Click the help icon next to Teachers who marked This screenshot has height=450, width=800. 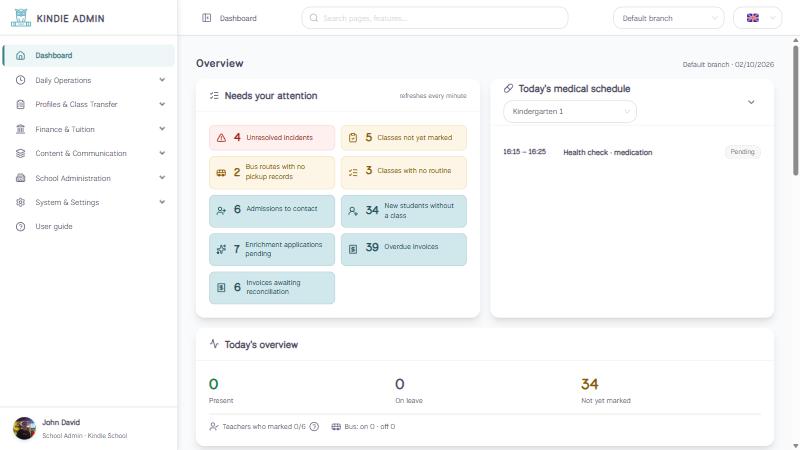(314, 427)
